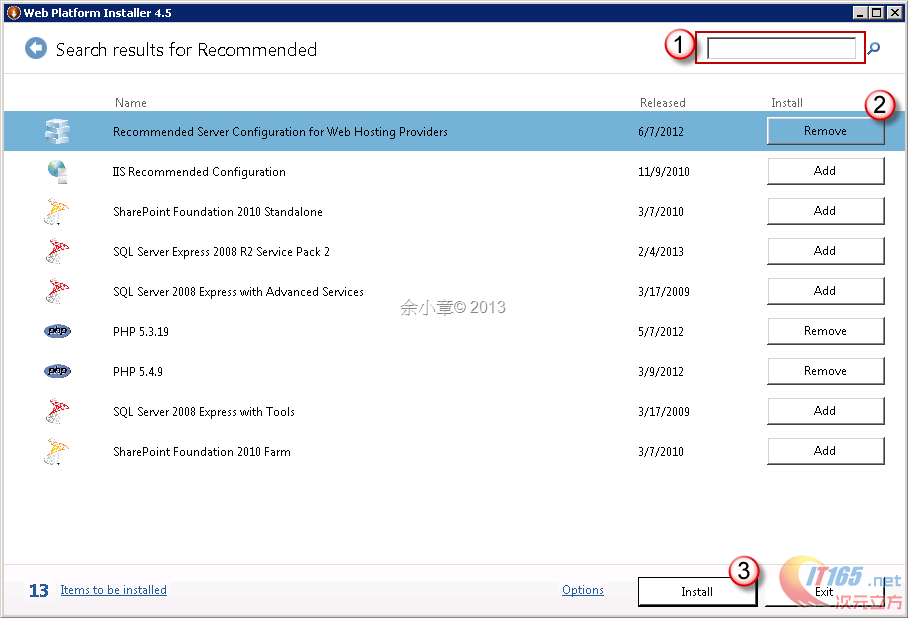The width and height of the screenshot is (908, 618).
Task: Click the Recommended Server Configuration server icon
Action: (x=57, y=131)
